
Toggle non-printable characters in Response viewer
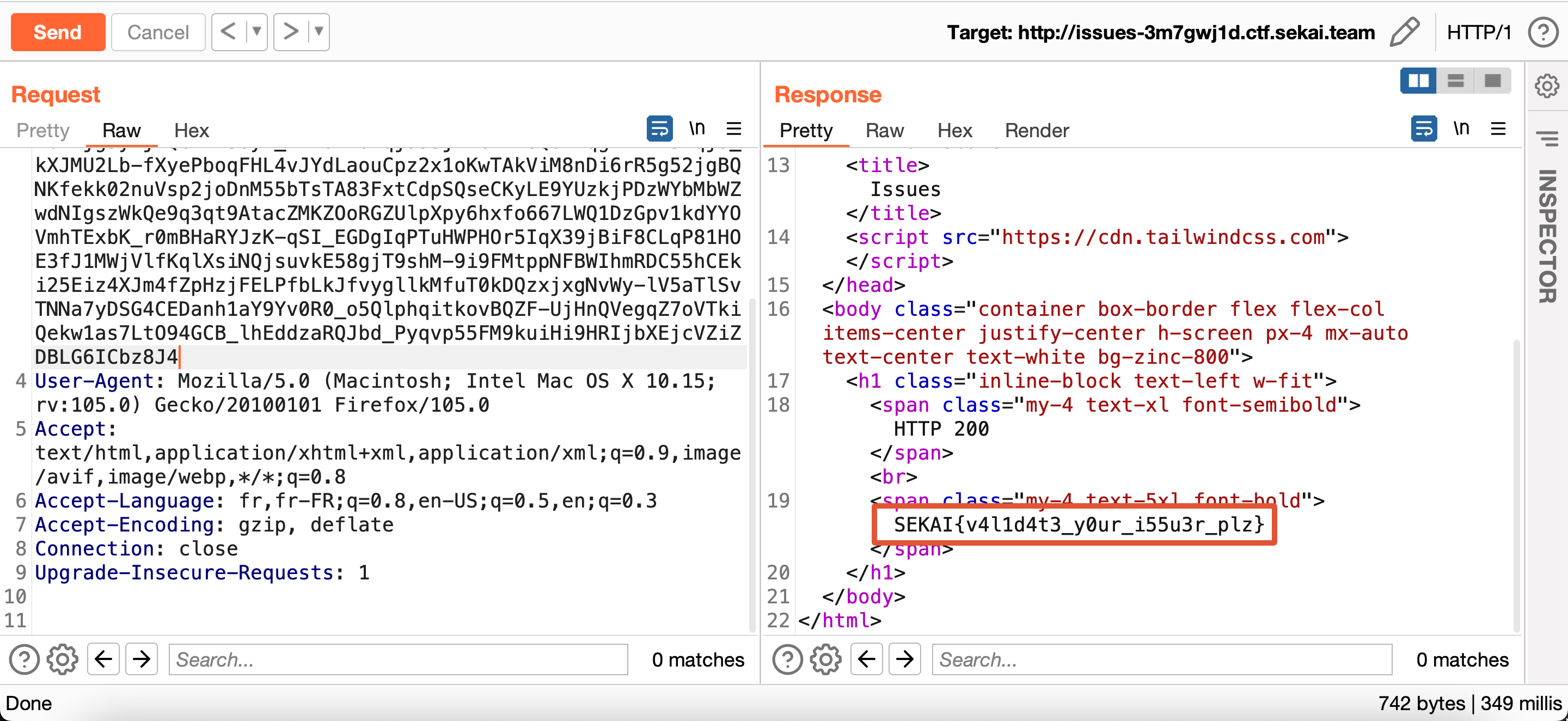[x=1461, y=128]
